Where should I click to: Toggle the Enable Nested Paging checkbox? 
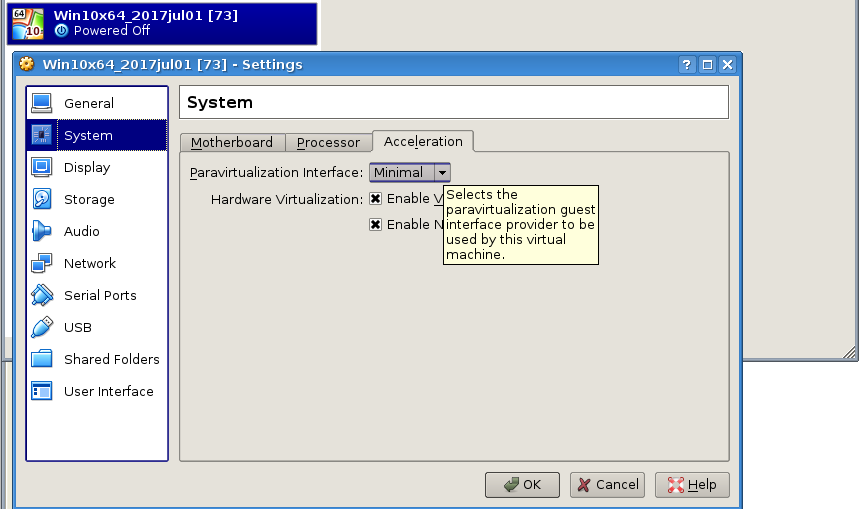pyautogui.click(x=376, y=224)
